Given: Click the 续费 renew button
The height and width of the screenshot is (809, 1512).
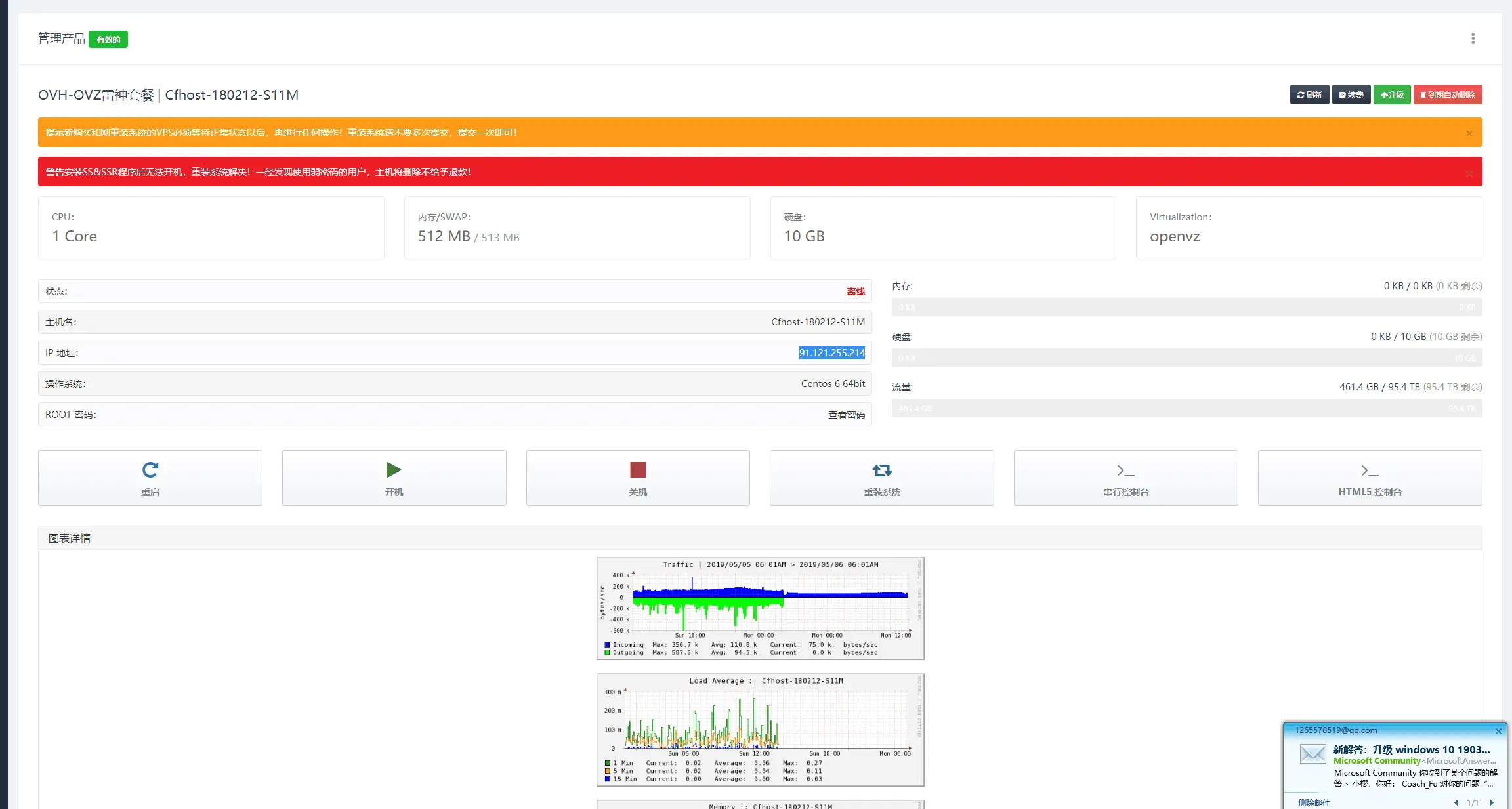Looking at the screenshot, I should coord(1351,94).
